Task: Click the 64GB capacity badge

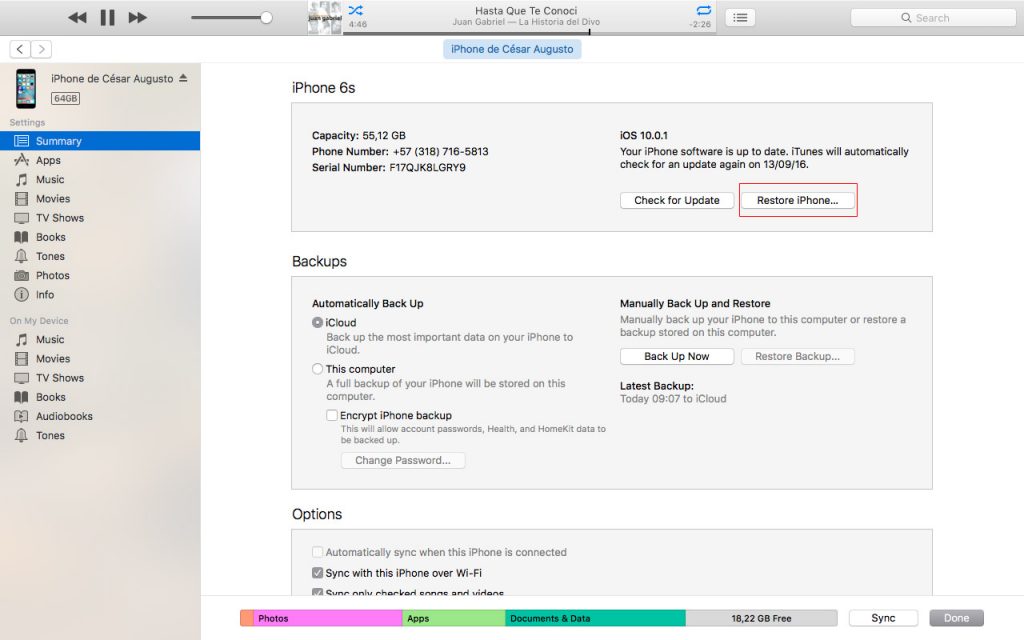Action: point(65,99)
